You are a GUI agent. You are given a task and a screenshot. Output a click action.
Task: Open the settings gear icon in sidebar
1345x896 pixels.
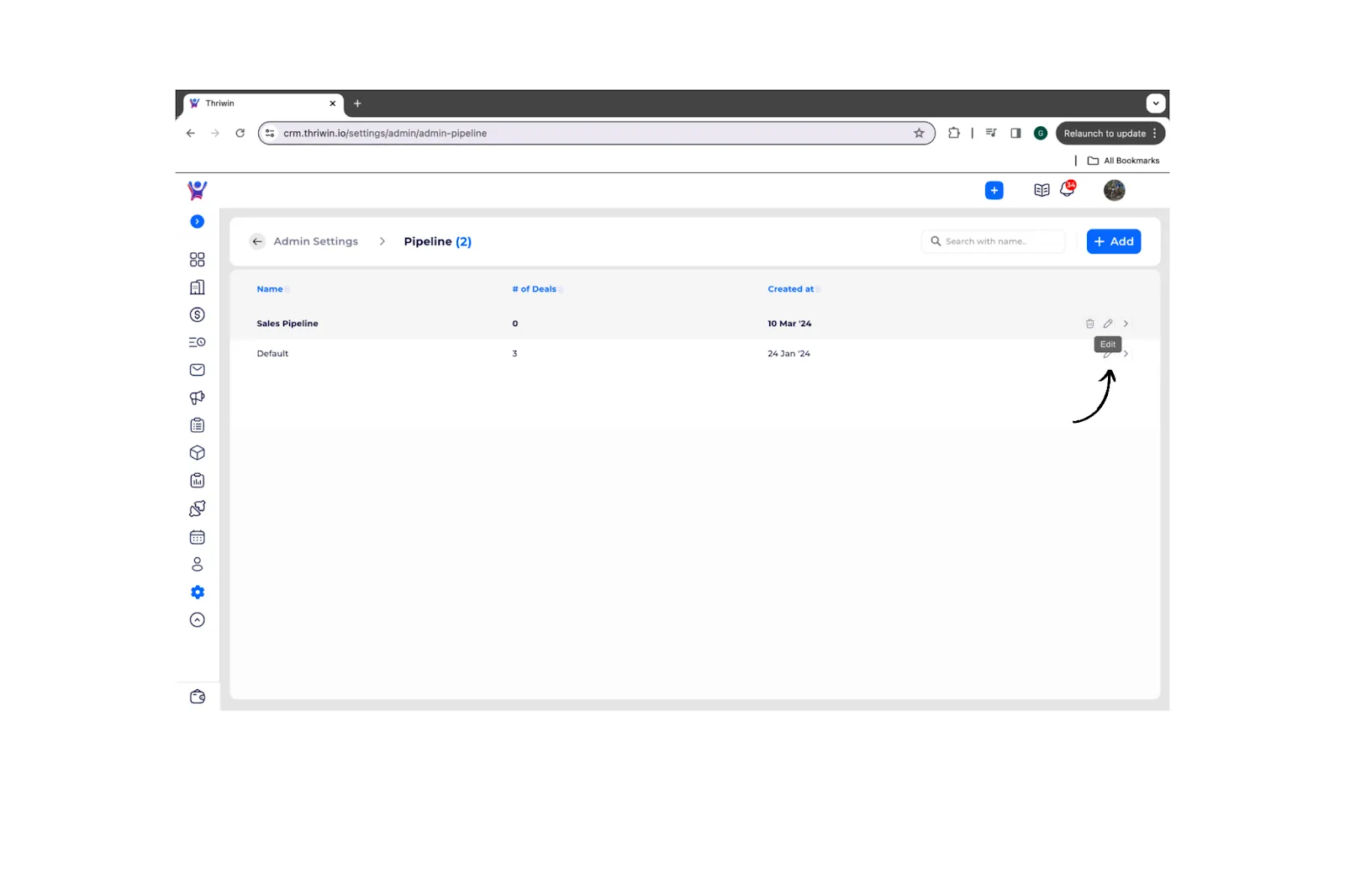pyautogui.click(x=197, y=593)
